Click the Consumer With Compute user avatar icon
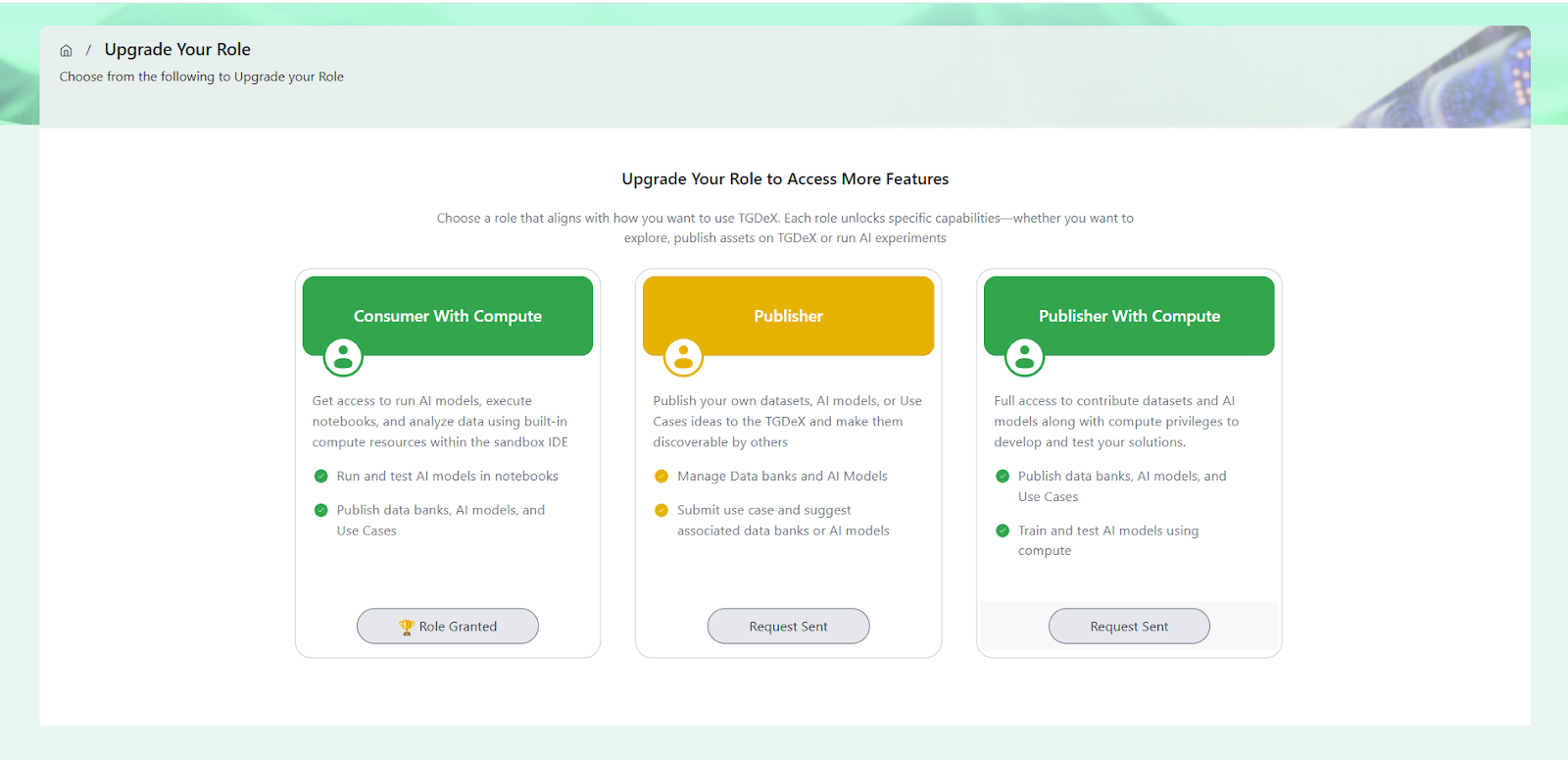The image size is (1568, 760). tap(343, 358)
